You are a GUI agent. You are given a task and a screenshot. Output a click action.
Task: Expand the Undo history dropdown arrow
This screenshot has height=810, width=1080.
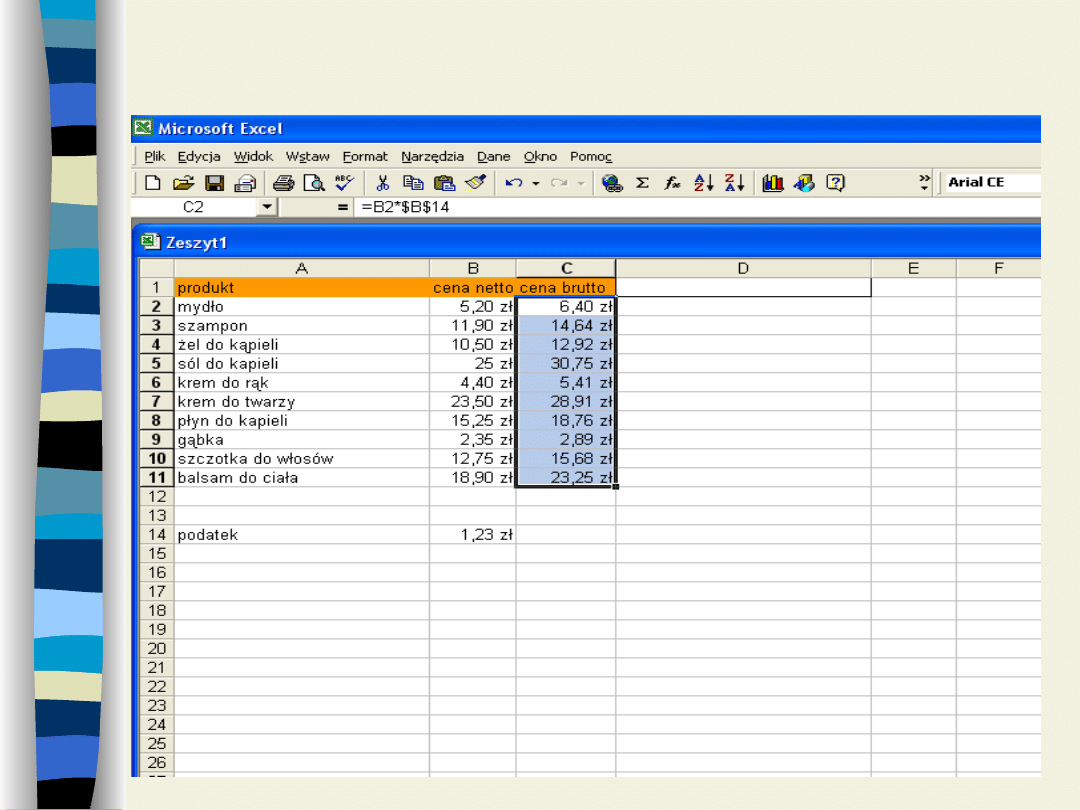point(536,183)
